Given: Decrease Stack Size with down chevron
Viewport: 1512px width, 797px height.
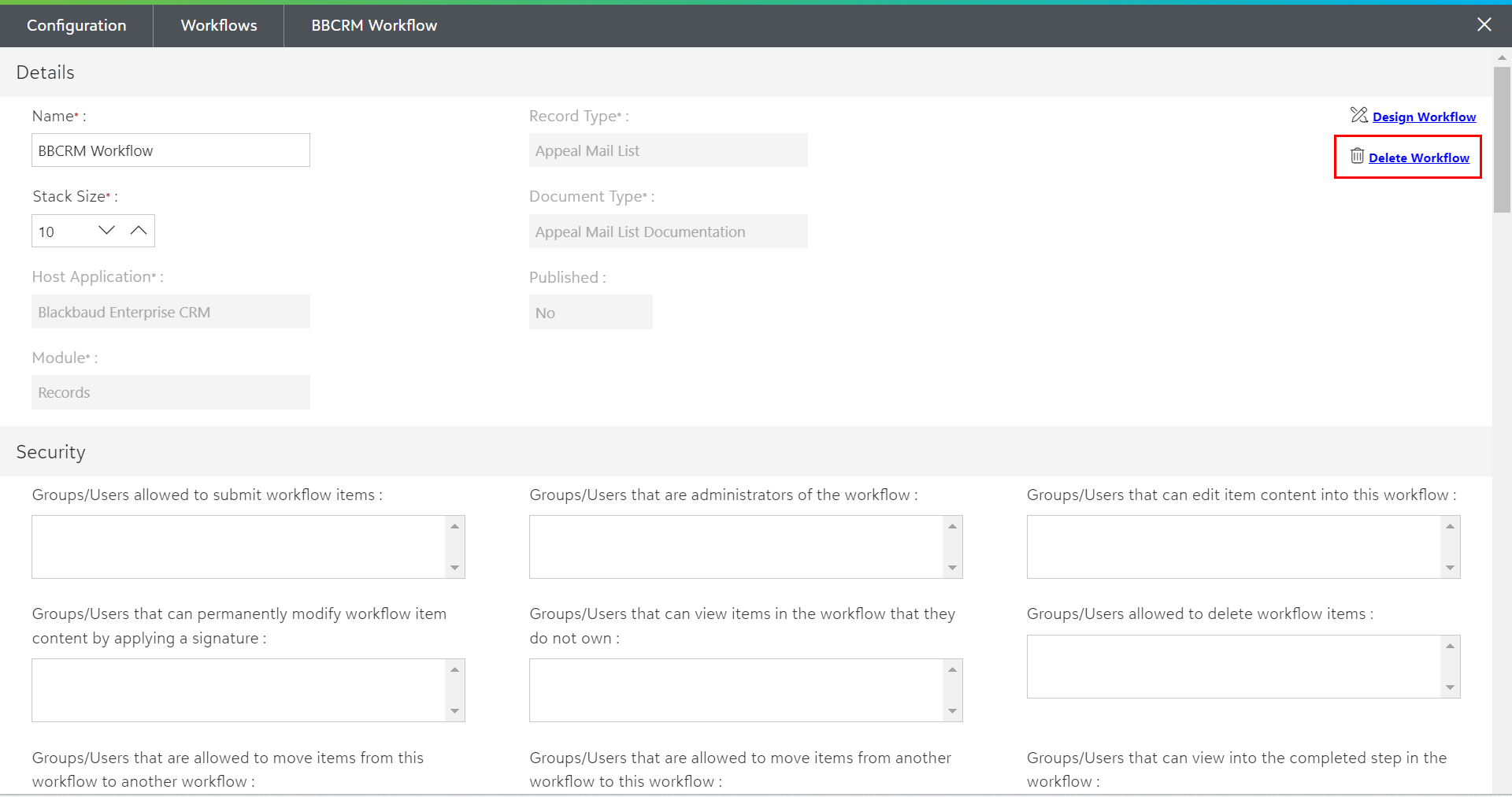Looking at the screenshot, I should pos(106,230).
